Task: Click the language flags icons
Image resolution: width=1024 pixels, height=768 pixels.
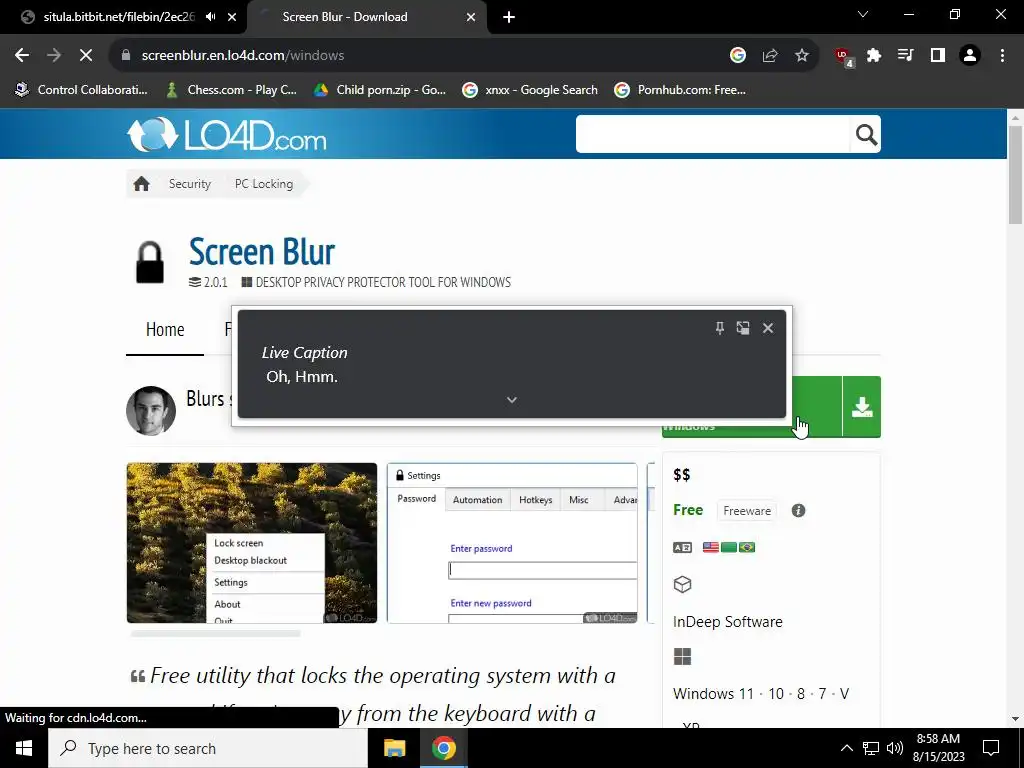Action: coord(729,547)
